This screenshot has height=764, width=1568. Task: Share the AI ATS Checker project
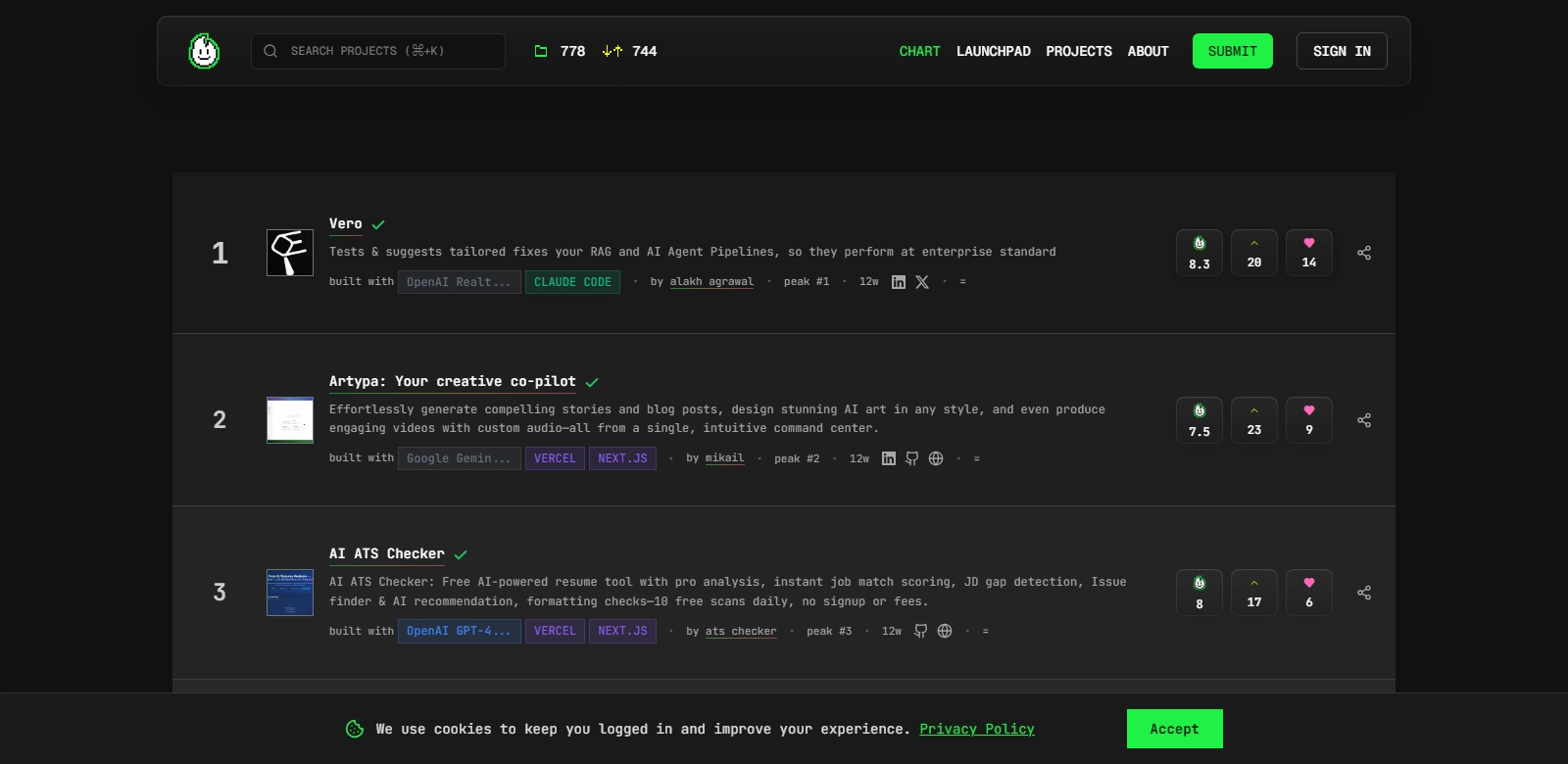(1364, 593)
